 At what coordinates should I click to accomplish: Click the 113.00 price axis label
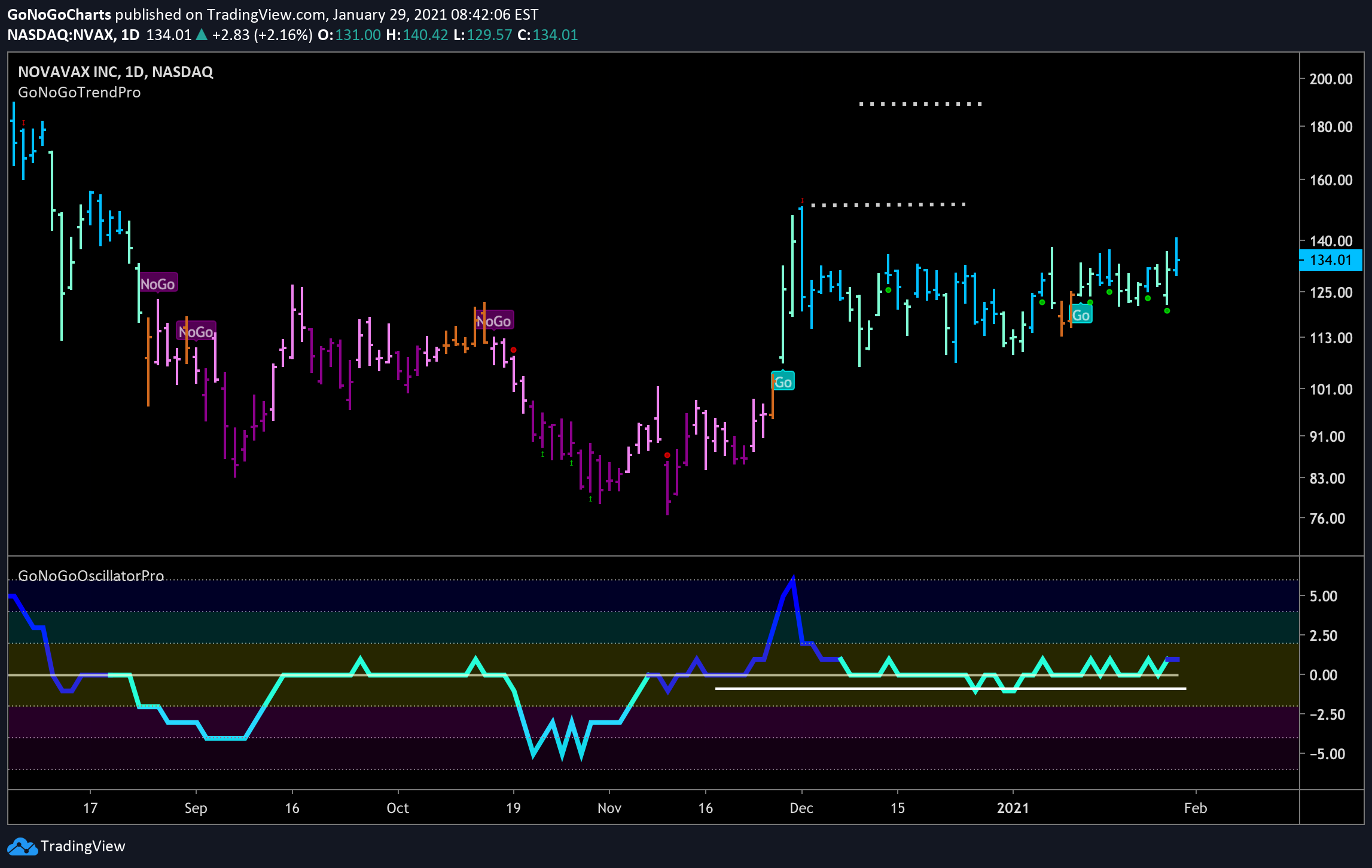(x=1331, y=338)
